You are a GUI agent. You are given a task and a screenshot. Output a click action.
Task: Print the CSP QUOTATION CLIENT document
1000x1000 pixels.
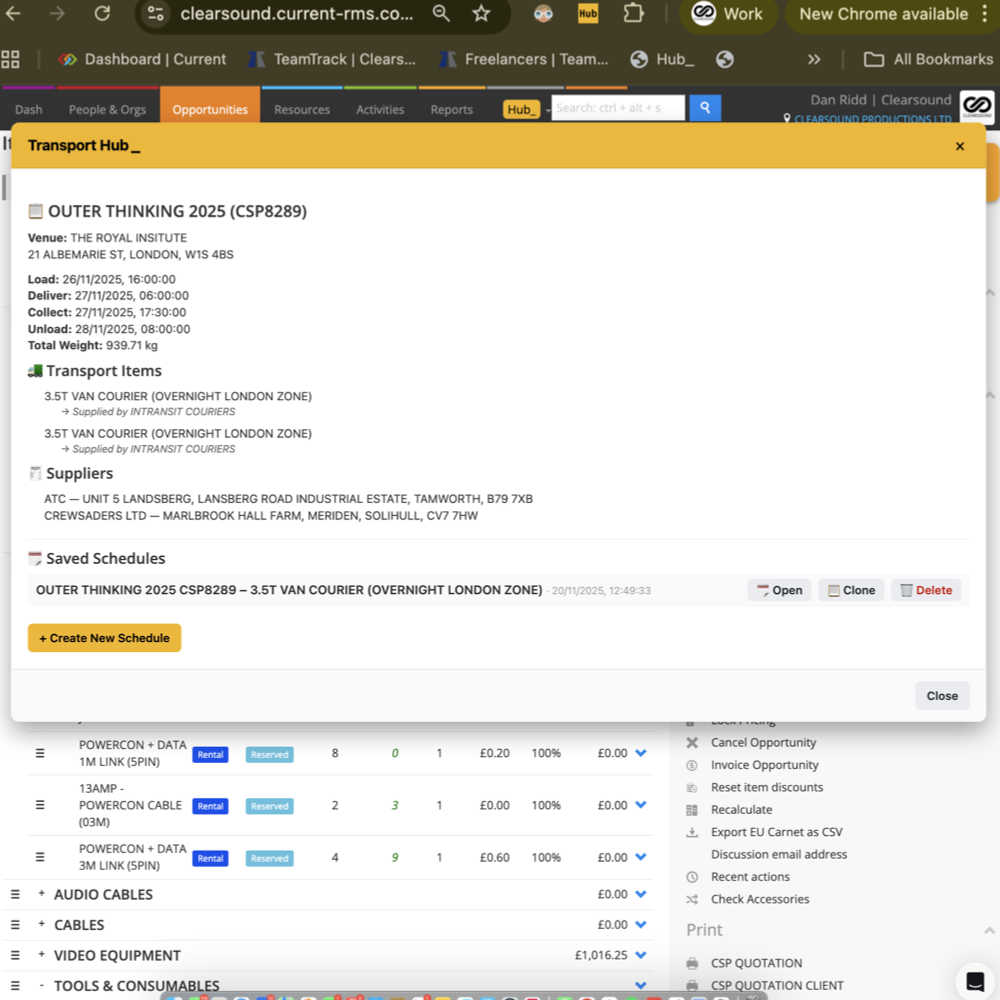coord(777,985)
